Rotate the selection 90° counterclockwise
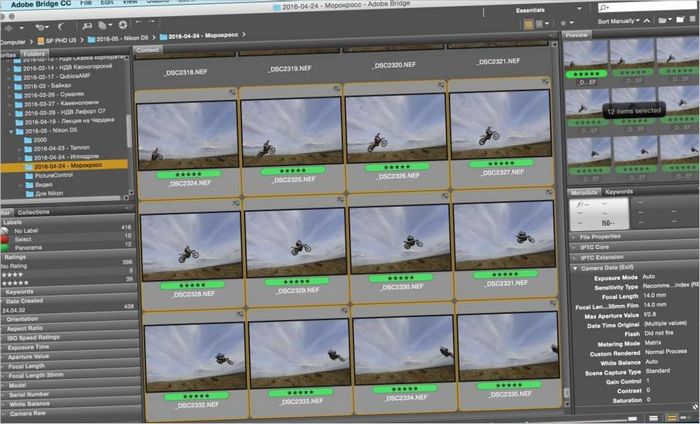This screenshot has height=424, width=700. pos(139,23)
